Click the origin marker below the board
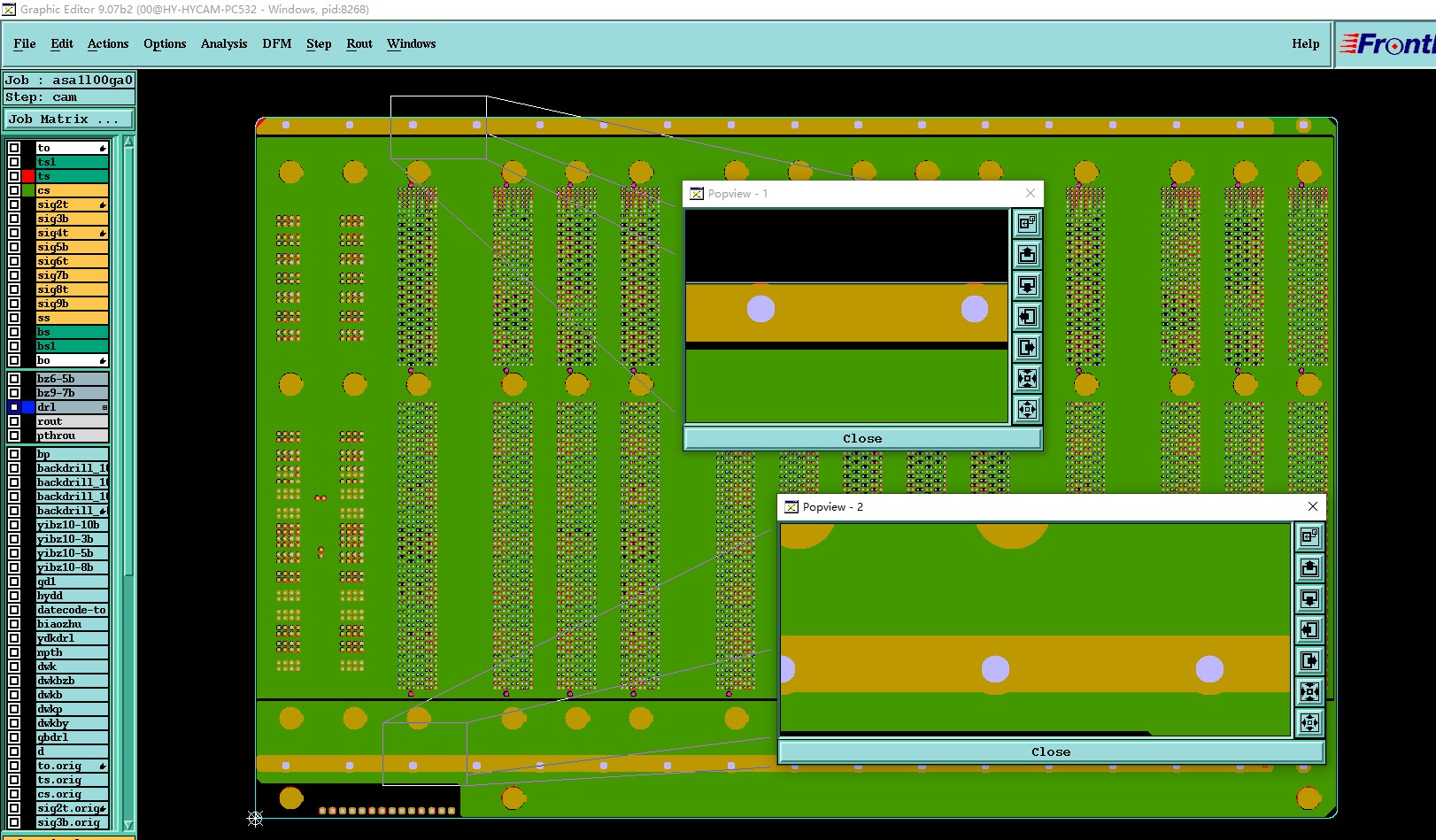The height and width of the screenshot is (840, 1436). coord(255,819)
